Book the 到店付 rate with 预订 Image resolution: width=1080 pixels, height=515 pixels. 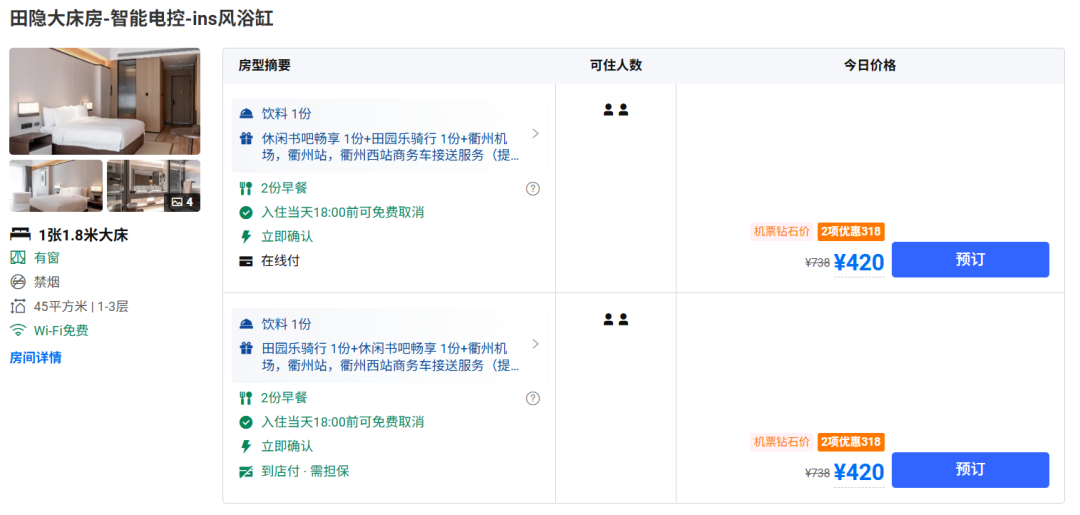pyautogui.click(x=970, y=470)
